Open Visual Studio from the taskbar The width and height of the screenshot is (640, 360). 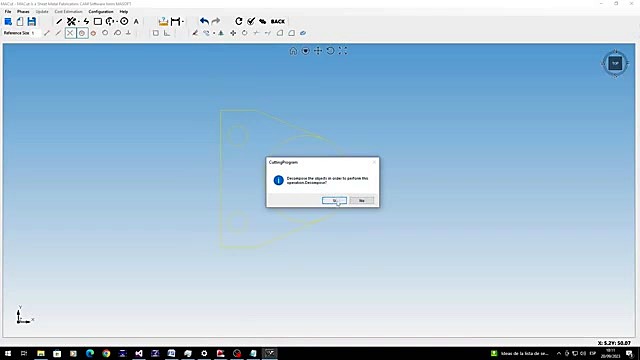pos(139,353)
